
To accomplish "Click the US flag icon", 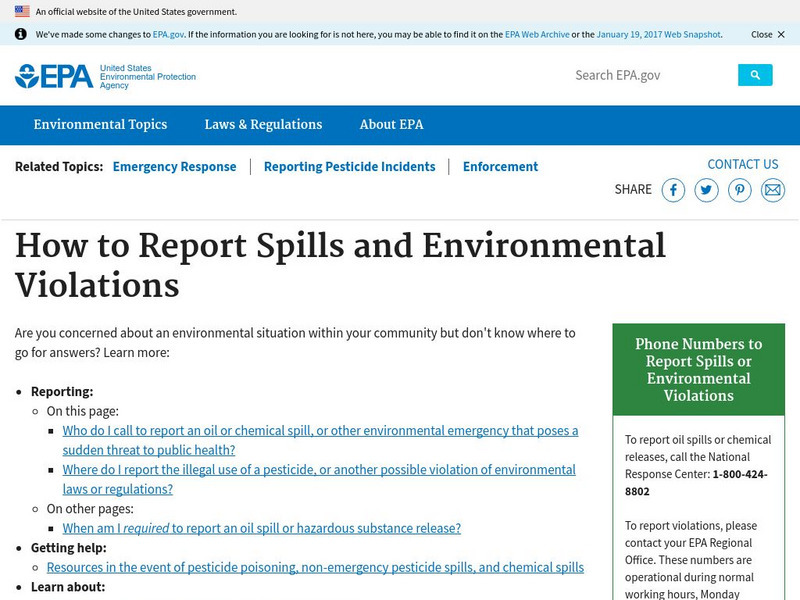I will pyautogui.click(x=22, y=11).
